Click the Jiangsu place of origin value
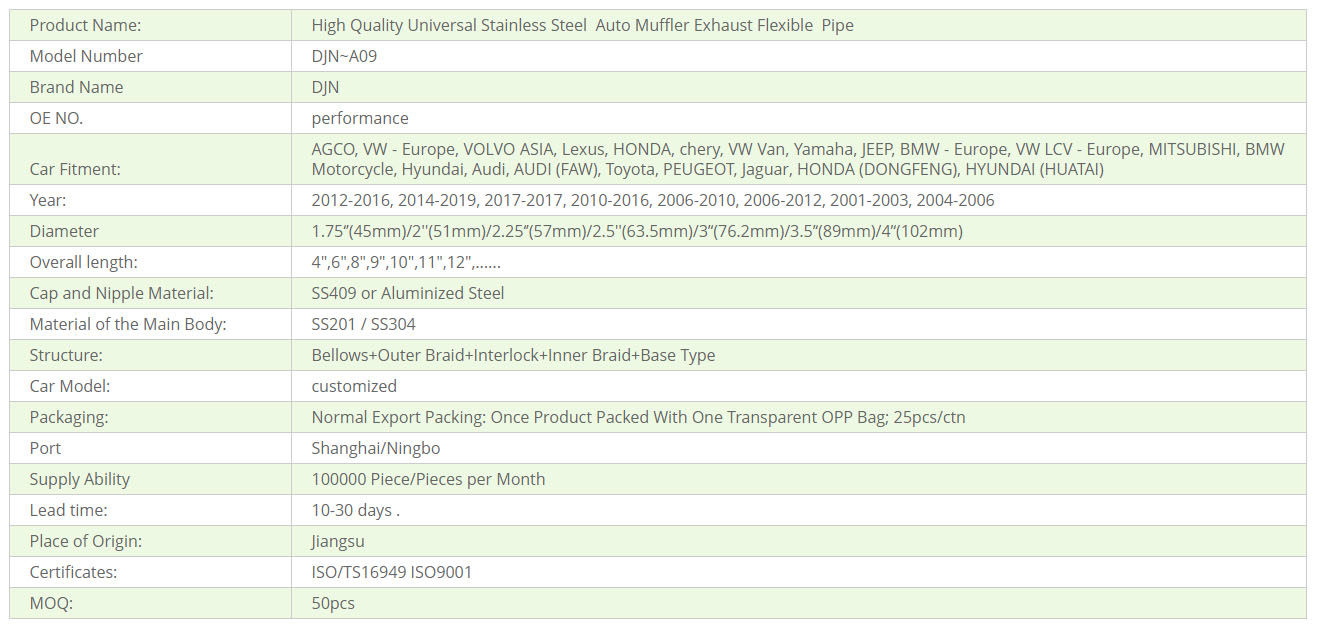The height and width of the screenshot is (632, 1319). tap(338, 541)
